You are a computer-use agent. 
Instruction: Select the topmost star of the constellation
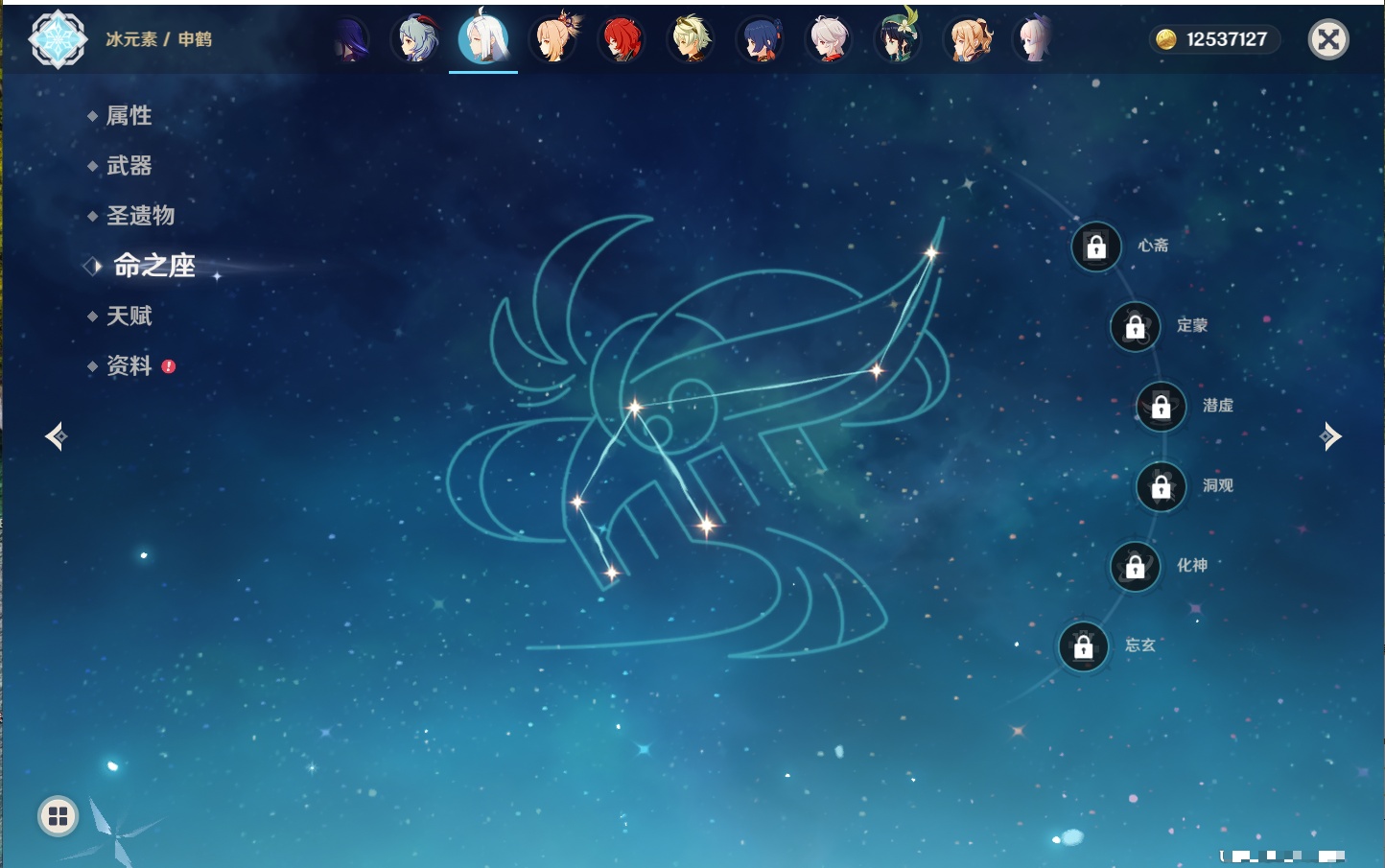point(930,253)
